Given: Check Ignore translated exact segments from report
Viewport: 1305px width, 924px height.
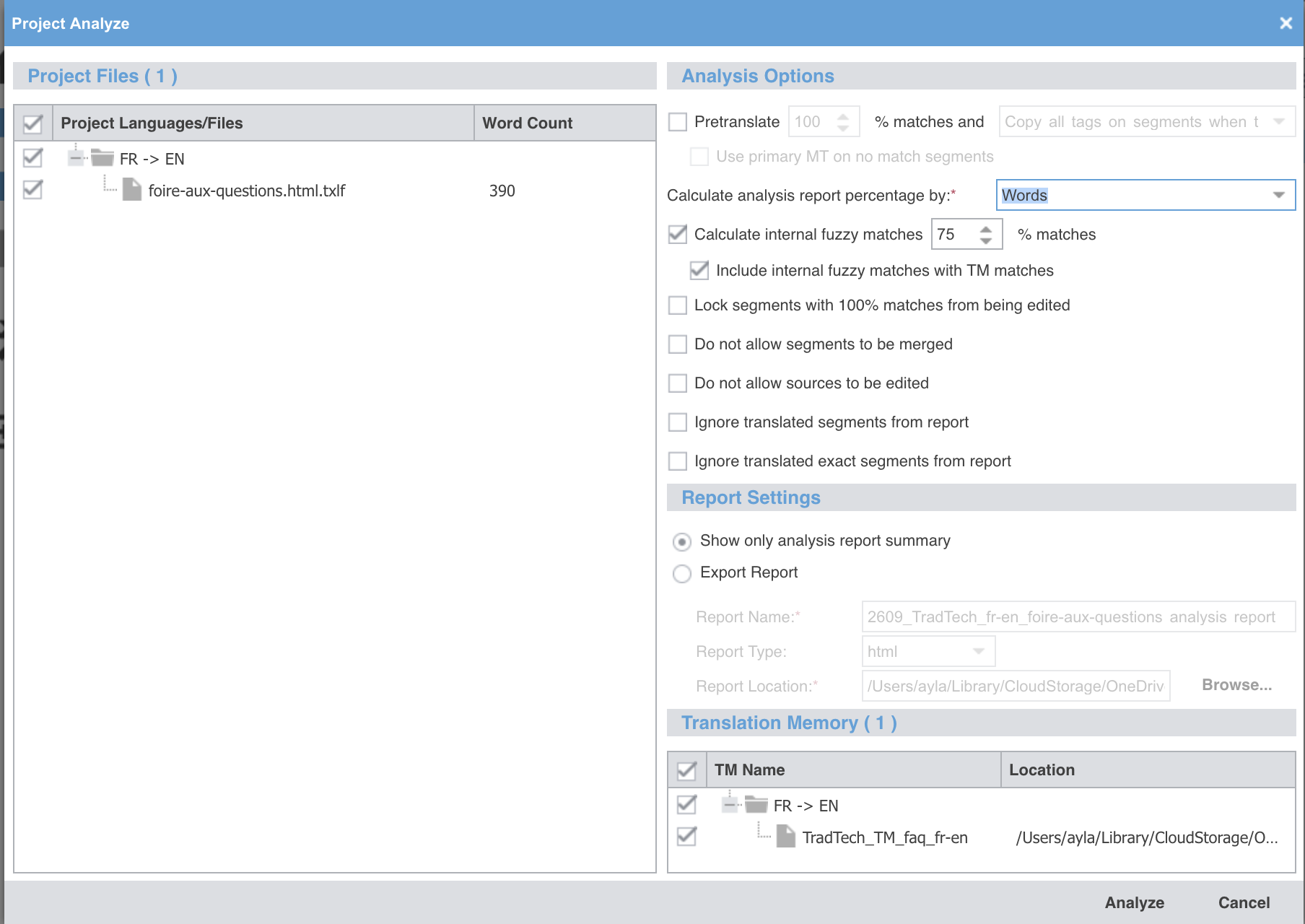Looking at the screenshot, I should 678,461.
